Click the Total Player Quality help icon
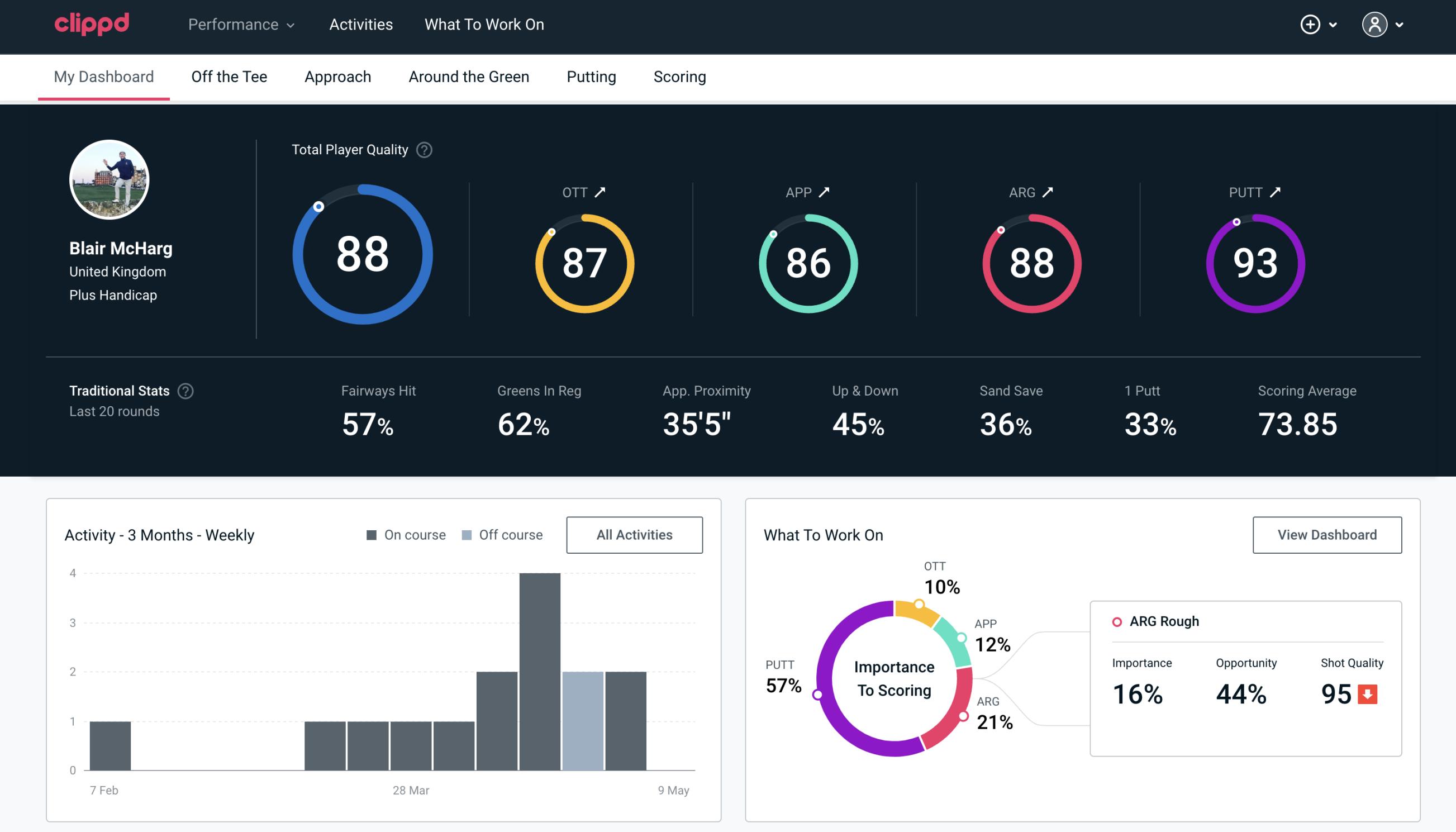This screenshot has height=832, width=1456. [x=422, y=150]
